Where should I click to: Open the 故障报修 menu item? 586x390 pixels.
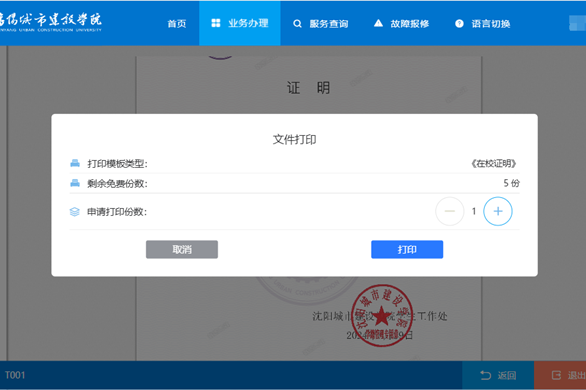[x=401, y=24]
